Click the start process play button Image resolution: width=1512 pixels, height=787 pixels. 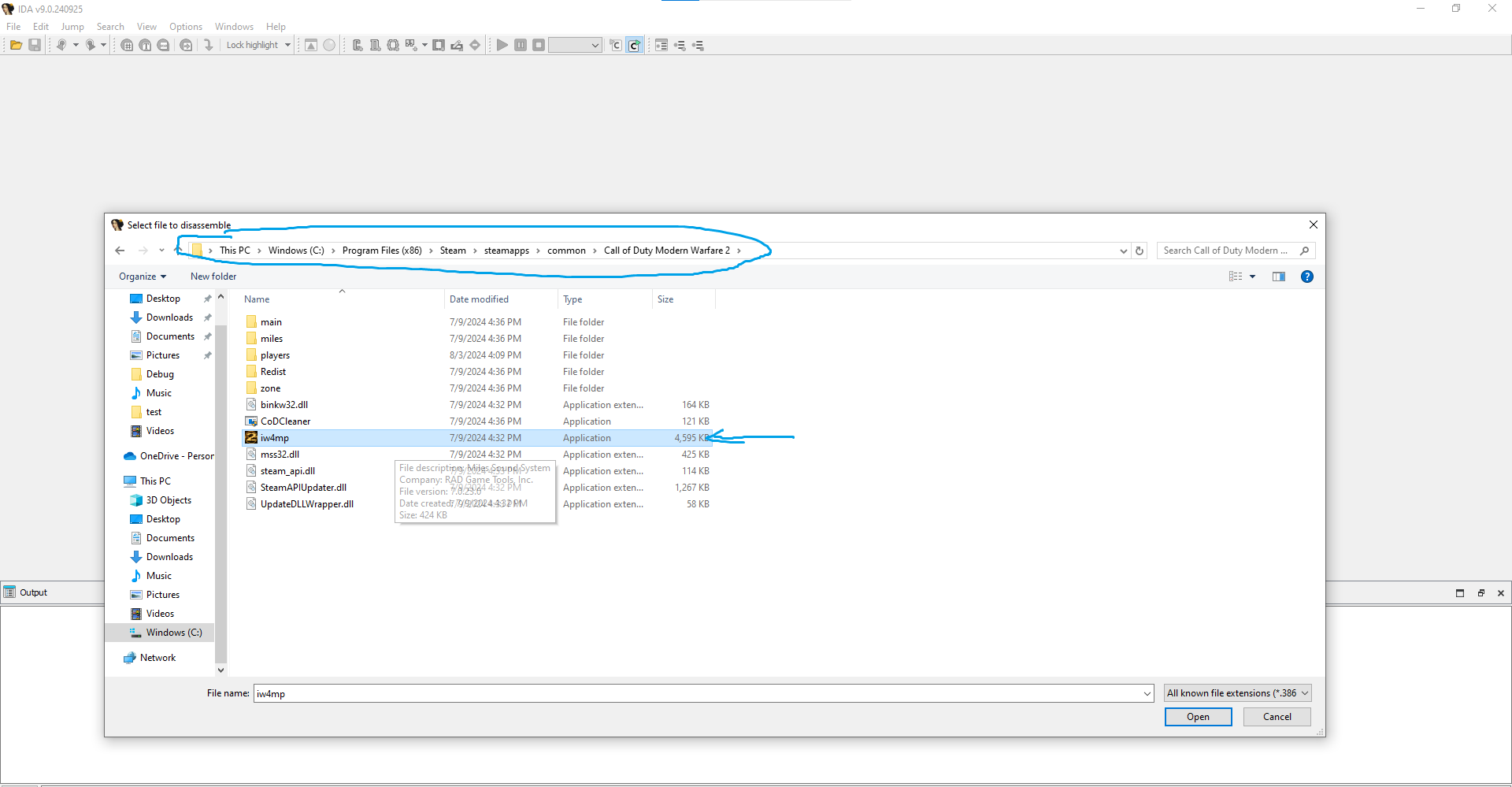[502, 45]
